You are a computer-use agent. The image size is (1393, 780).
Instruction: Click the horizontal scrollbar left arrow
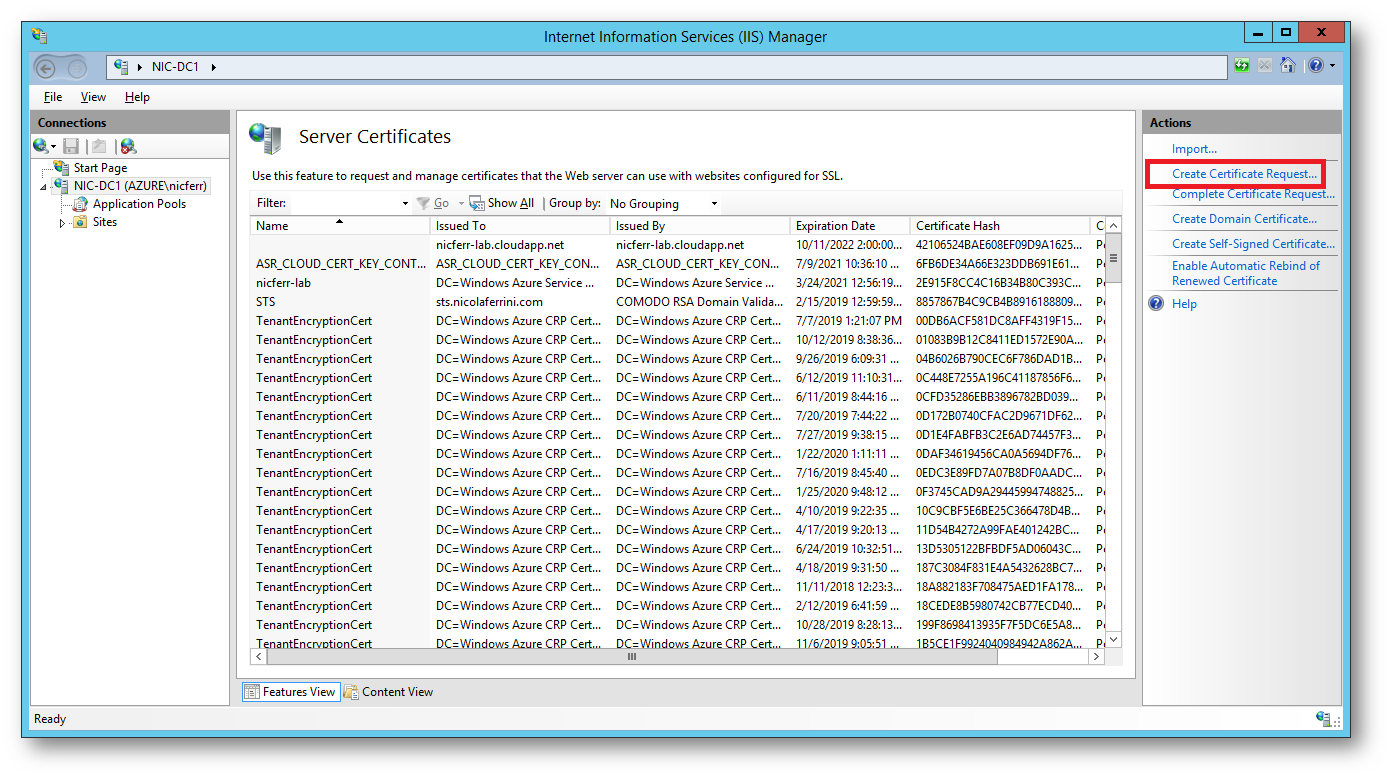coord(259,657)
